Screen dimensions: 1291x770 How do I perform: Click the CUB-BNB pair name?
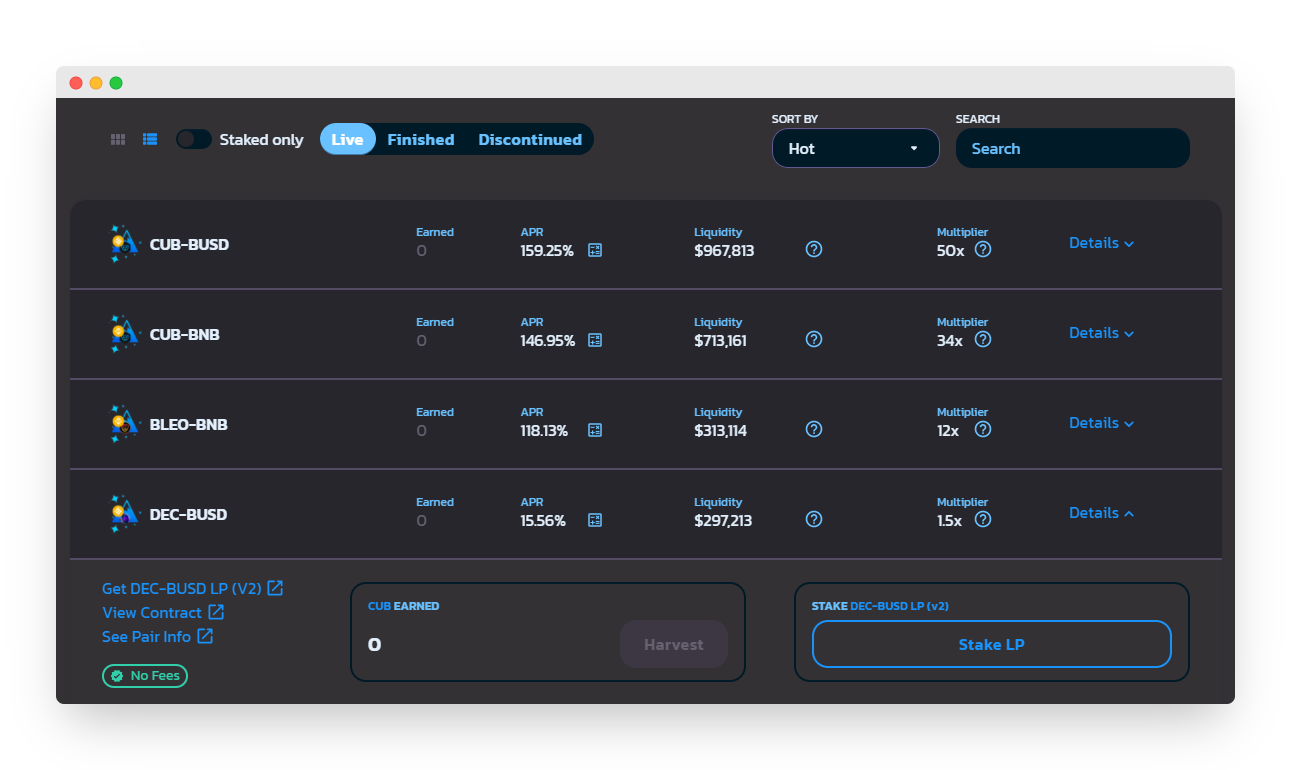pos(185,334)
